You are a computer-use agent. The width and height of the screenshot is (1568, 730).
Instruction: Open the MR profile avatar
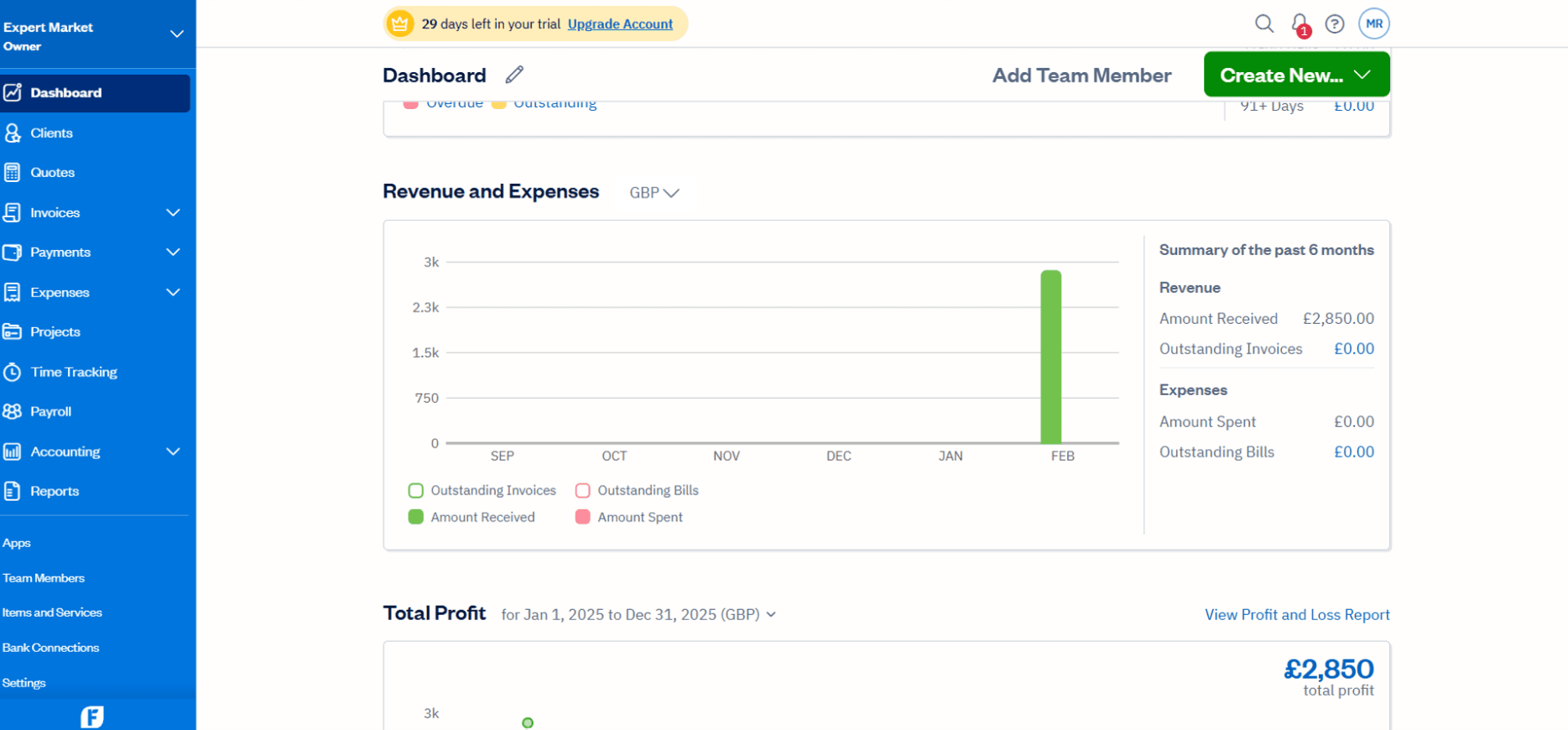(x=1374, y=23)
